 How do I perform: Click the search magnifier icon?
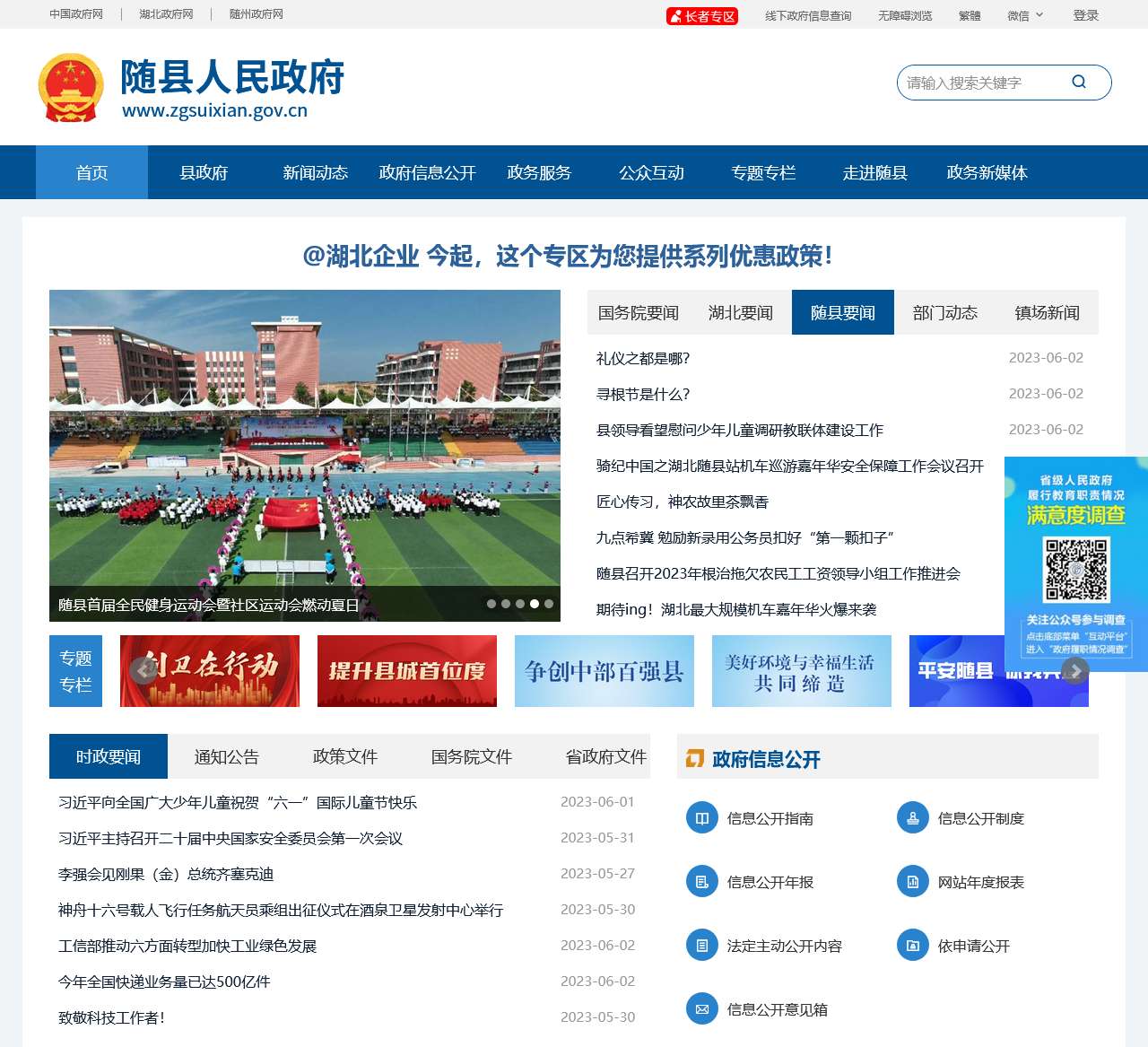[1078, 82]
